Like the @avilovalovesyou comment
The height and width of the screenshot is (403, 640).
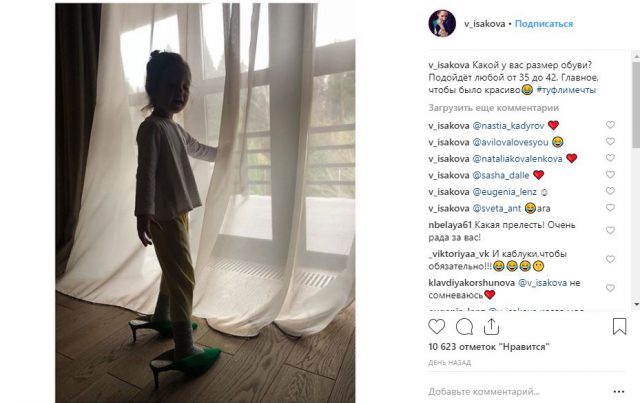[x=610, y=142]
